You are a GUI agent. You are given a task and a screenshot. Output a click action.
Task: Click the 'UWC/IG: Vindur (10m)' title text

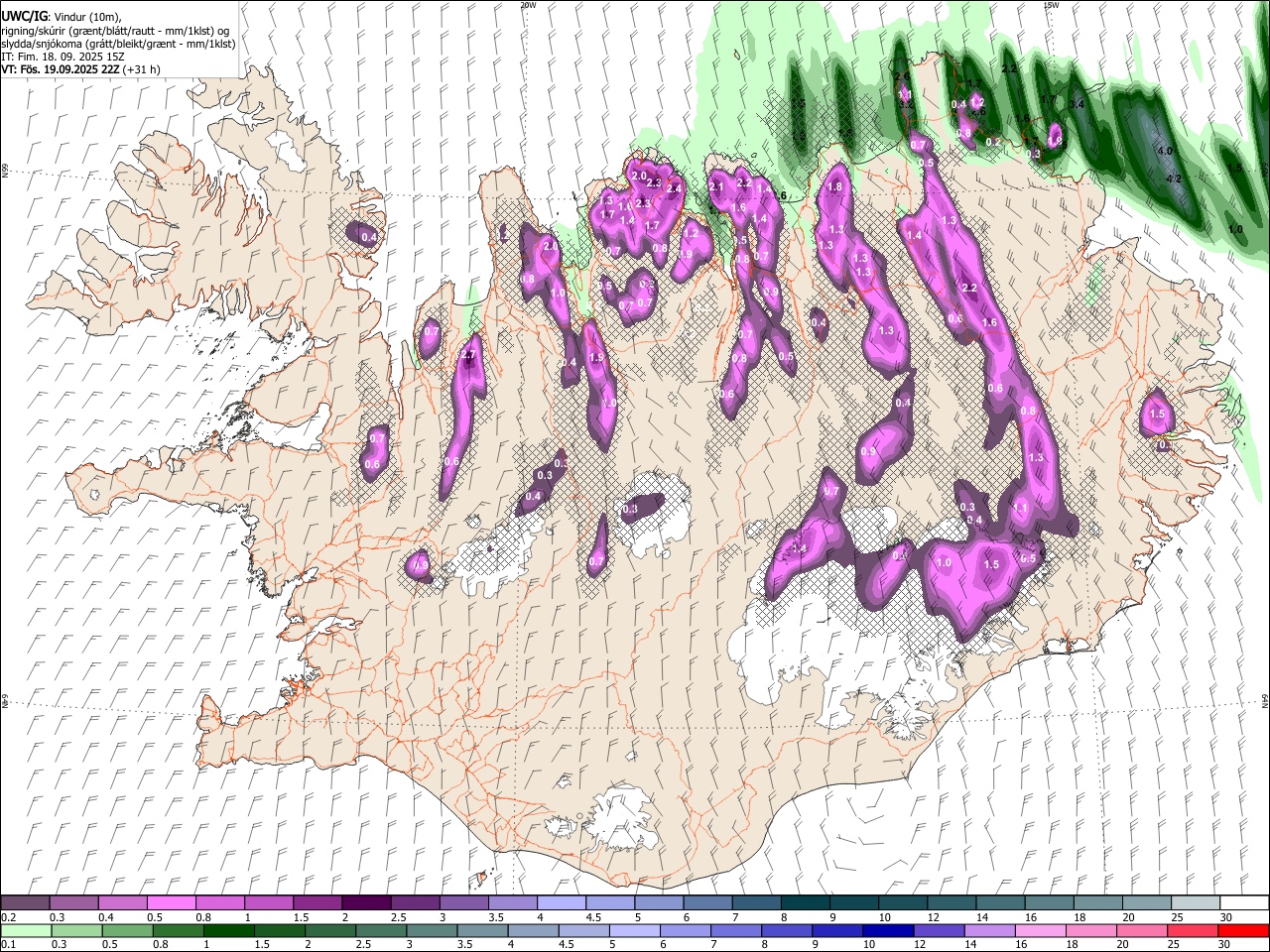point(61,17)
